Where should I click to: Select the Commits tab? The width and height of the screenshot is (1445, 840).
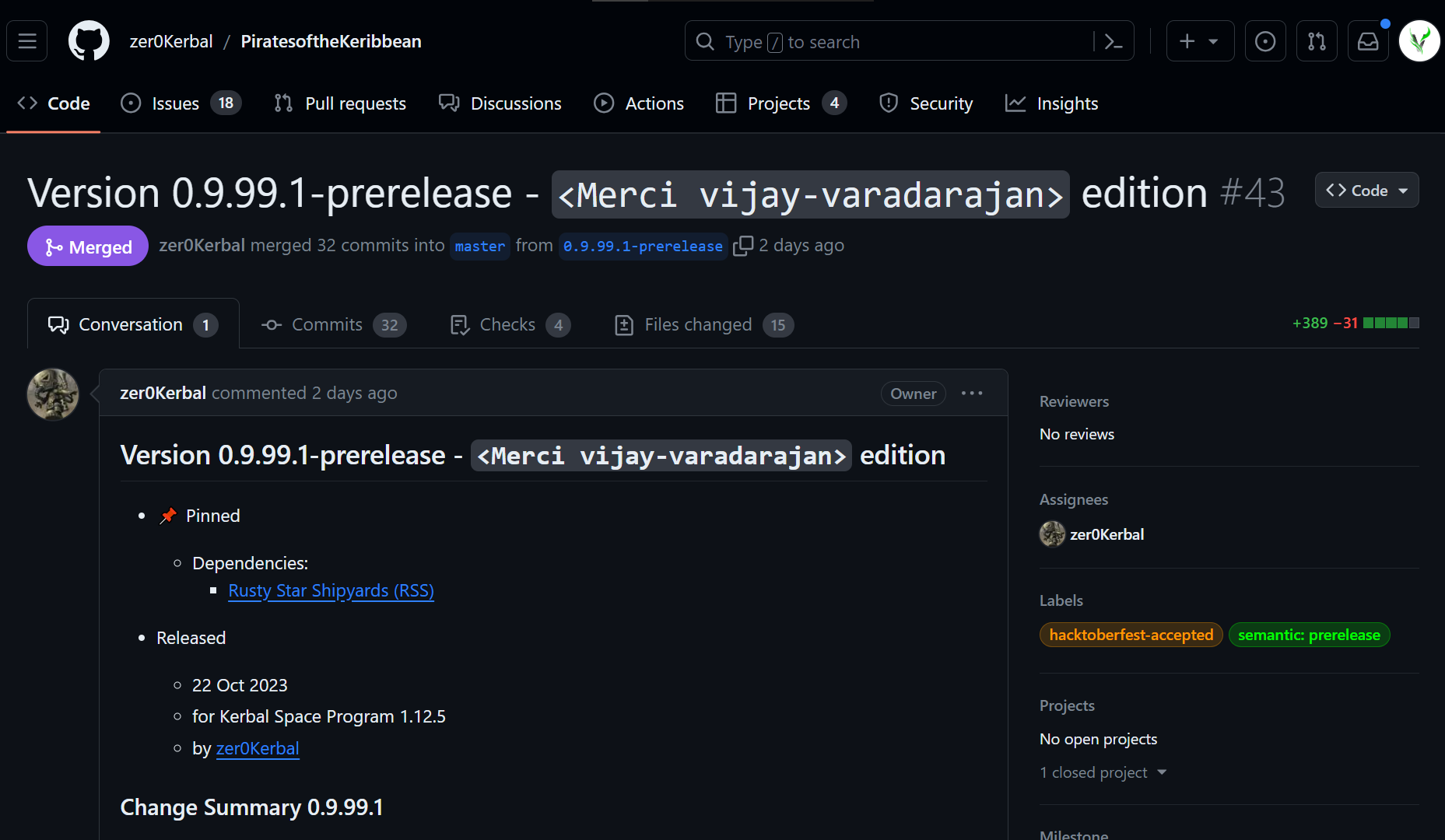pyautogui.click(x=334, y=324)
